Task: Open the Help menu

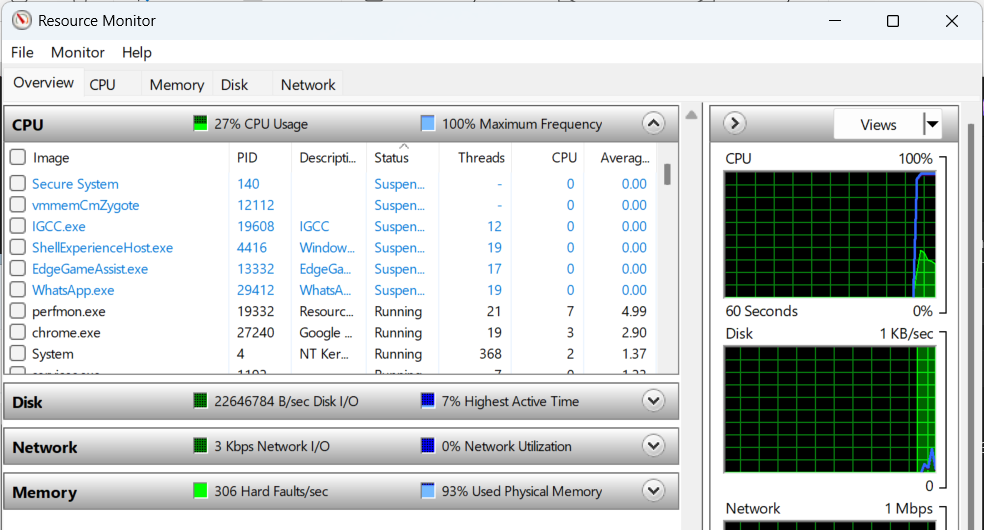Action: 137,52
